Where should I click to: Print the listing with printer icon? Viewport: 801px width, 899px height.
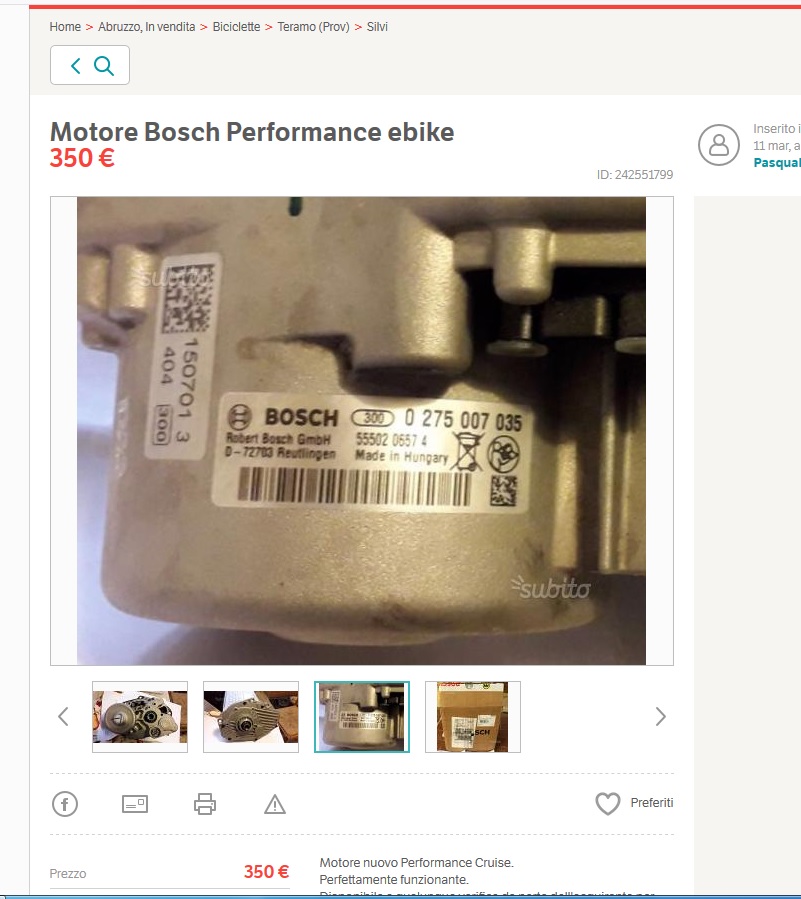[x=205, y=804]
